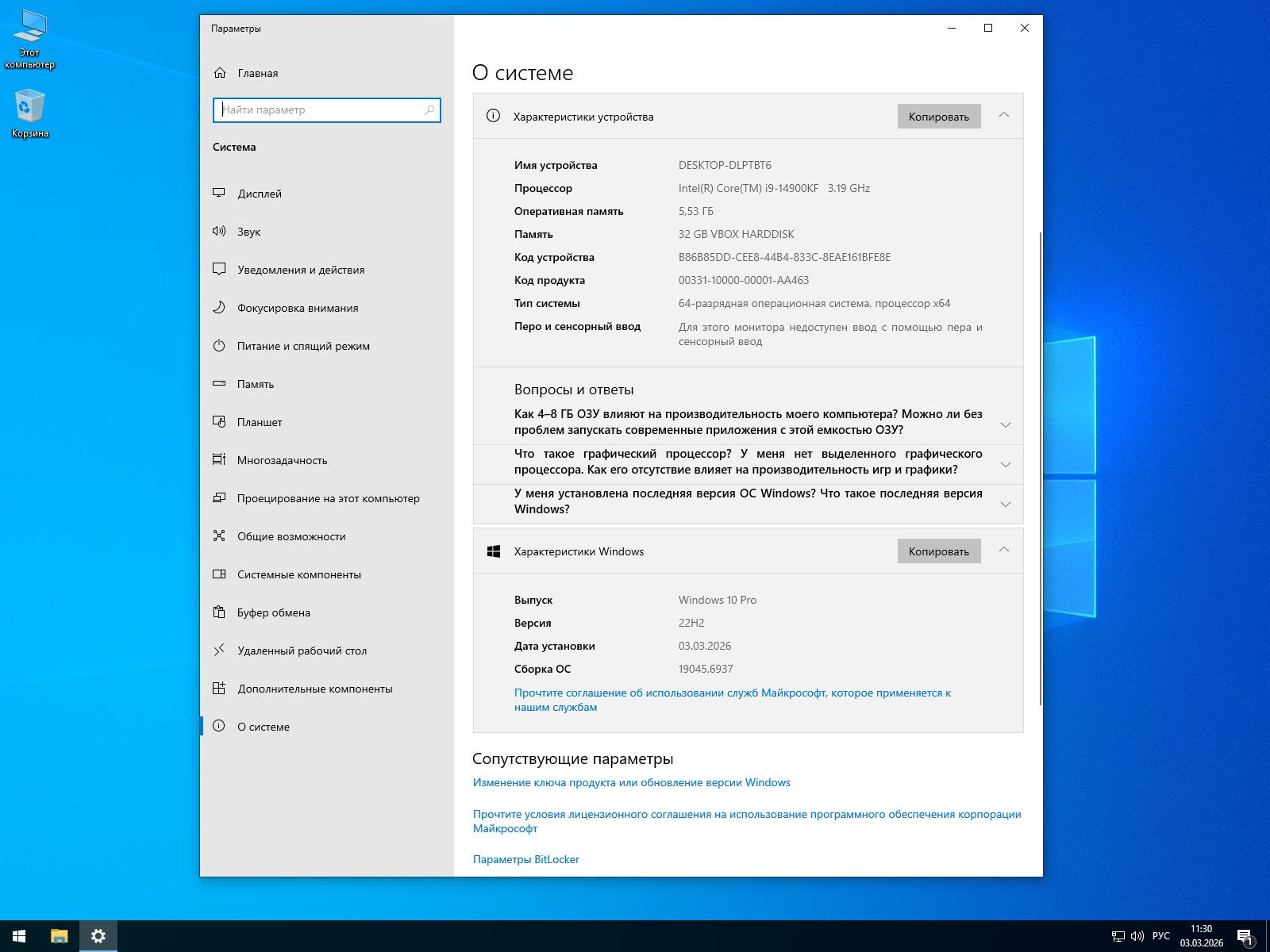The height and width of the screenshot is (952, 1270).
Task: Click the Power and sleep icon
Action: 219,345
